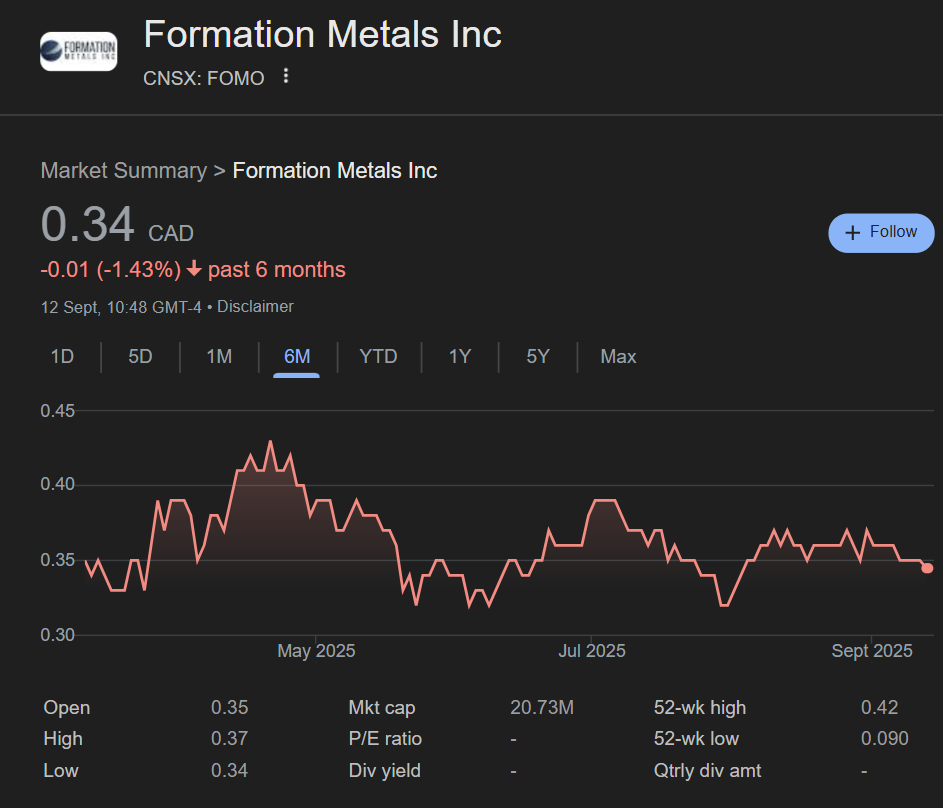Switch to the 5D chart range

140,357
